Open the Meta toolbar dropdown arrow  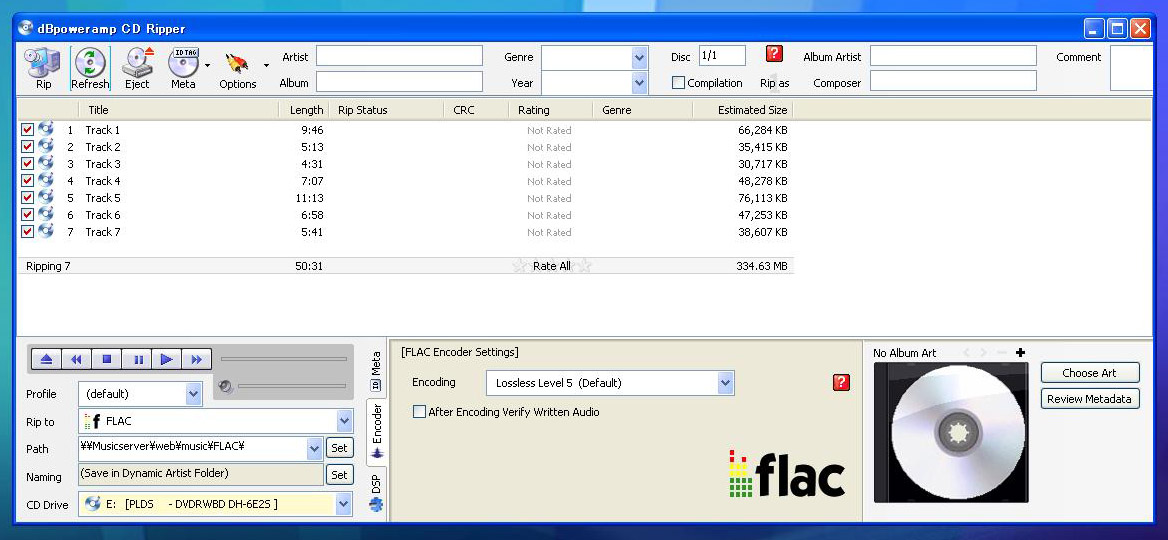207,66
